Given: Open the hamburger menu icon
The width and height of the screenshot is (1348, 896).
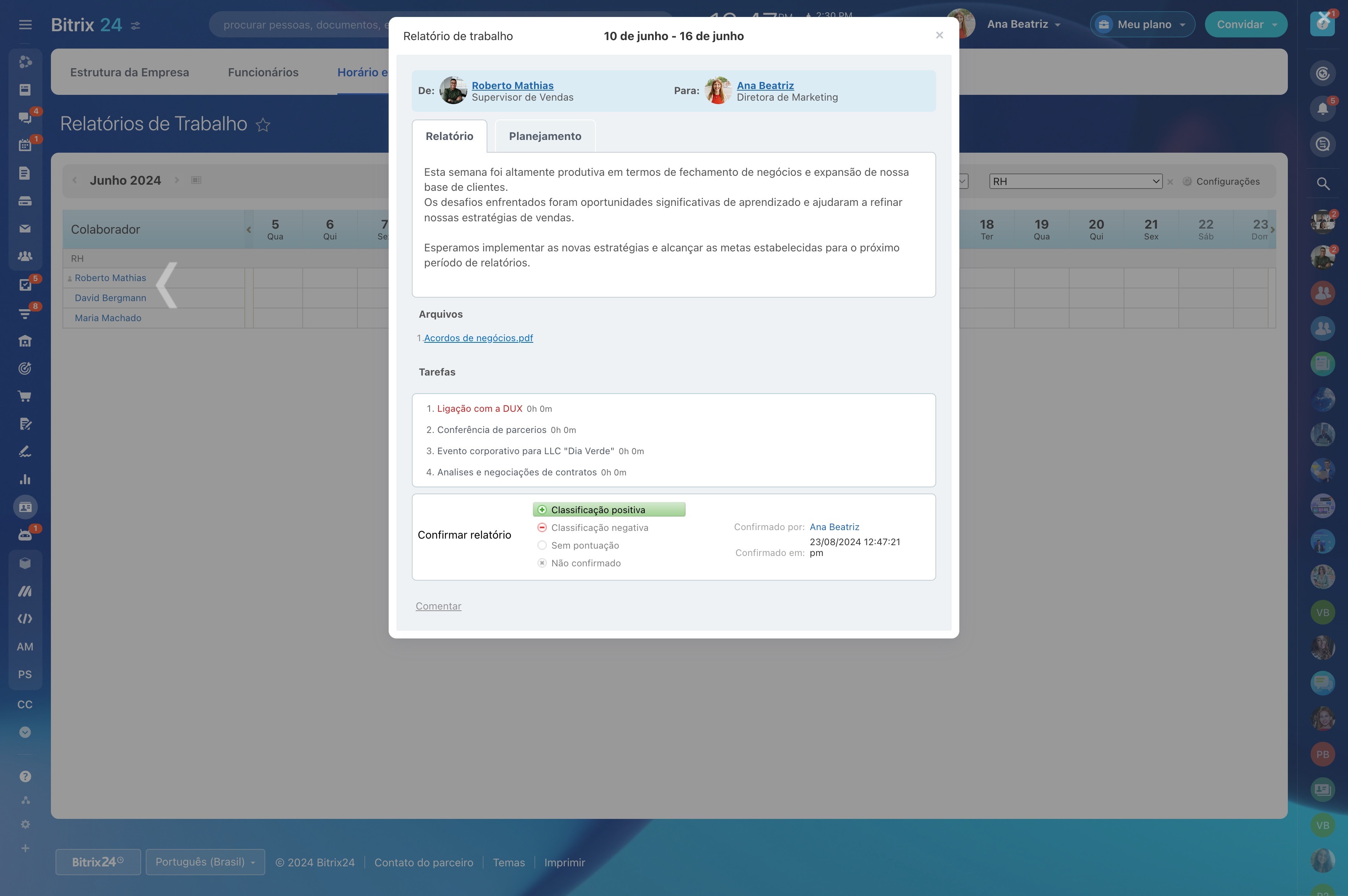Looking at the screenshot, I should click(x=25, y=25).
